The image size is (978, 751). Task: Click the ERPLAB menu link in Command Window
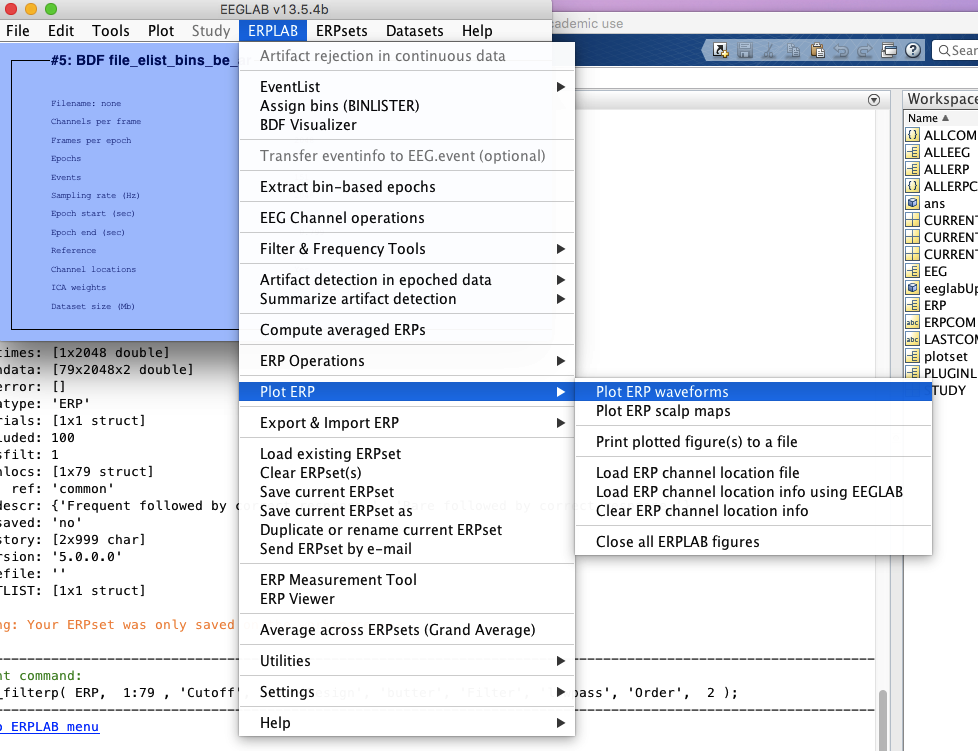tap(49, 727)
